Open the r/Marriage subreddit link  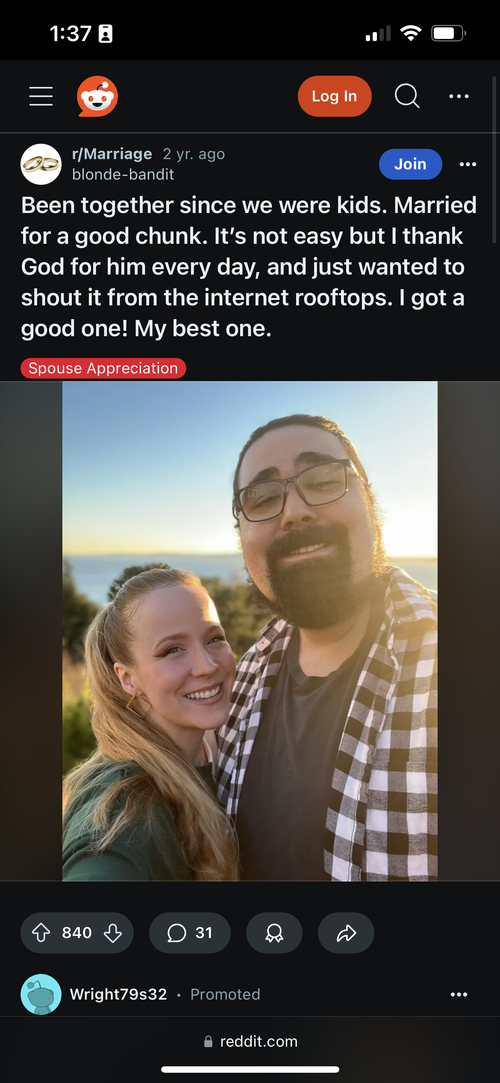112,154
